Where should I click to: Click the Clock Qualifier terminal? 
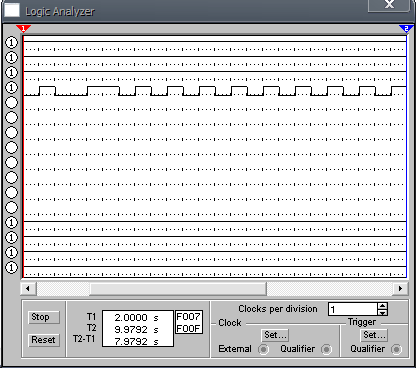(326, 349)
